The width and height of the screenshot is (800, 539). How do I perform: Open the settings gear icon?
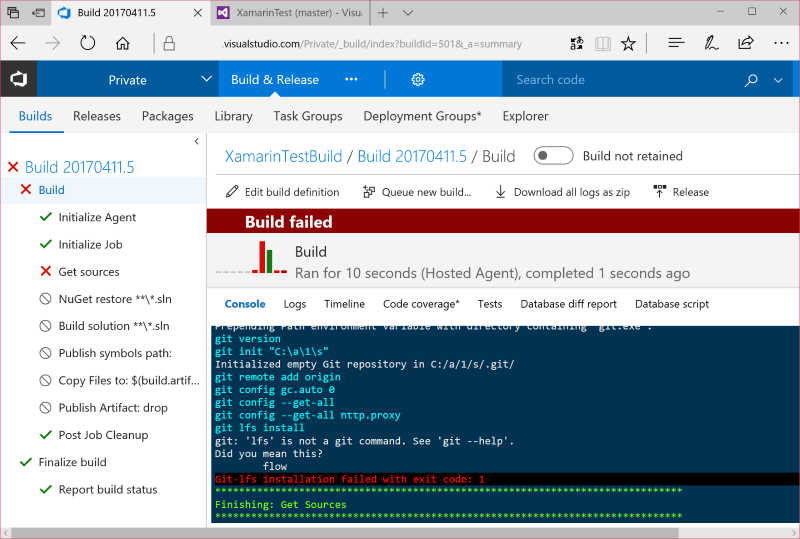tap(418, 80)
